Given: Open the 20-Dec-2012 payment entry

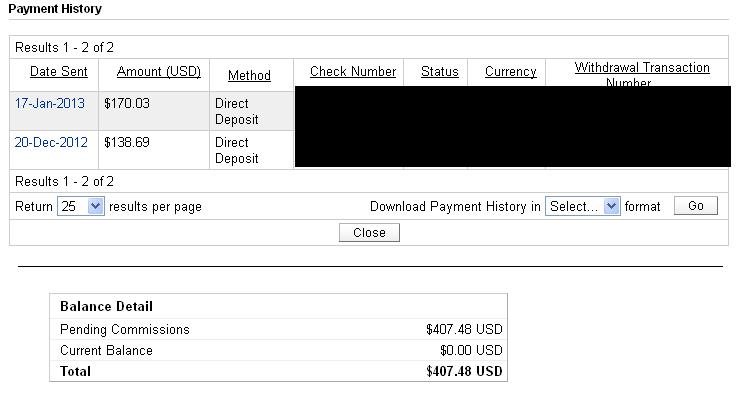Looking at the screenshot, I should click(51, 142).
